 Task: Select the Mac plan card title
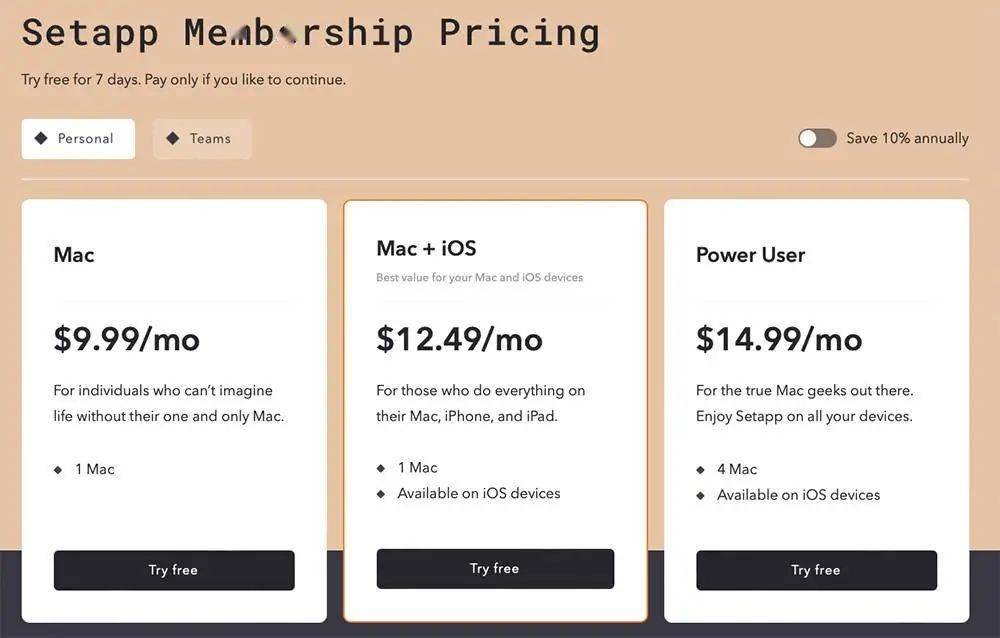point(74,255)
